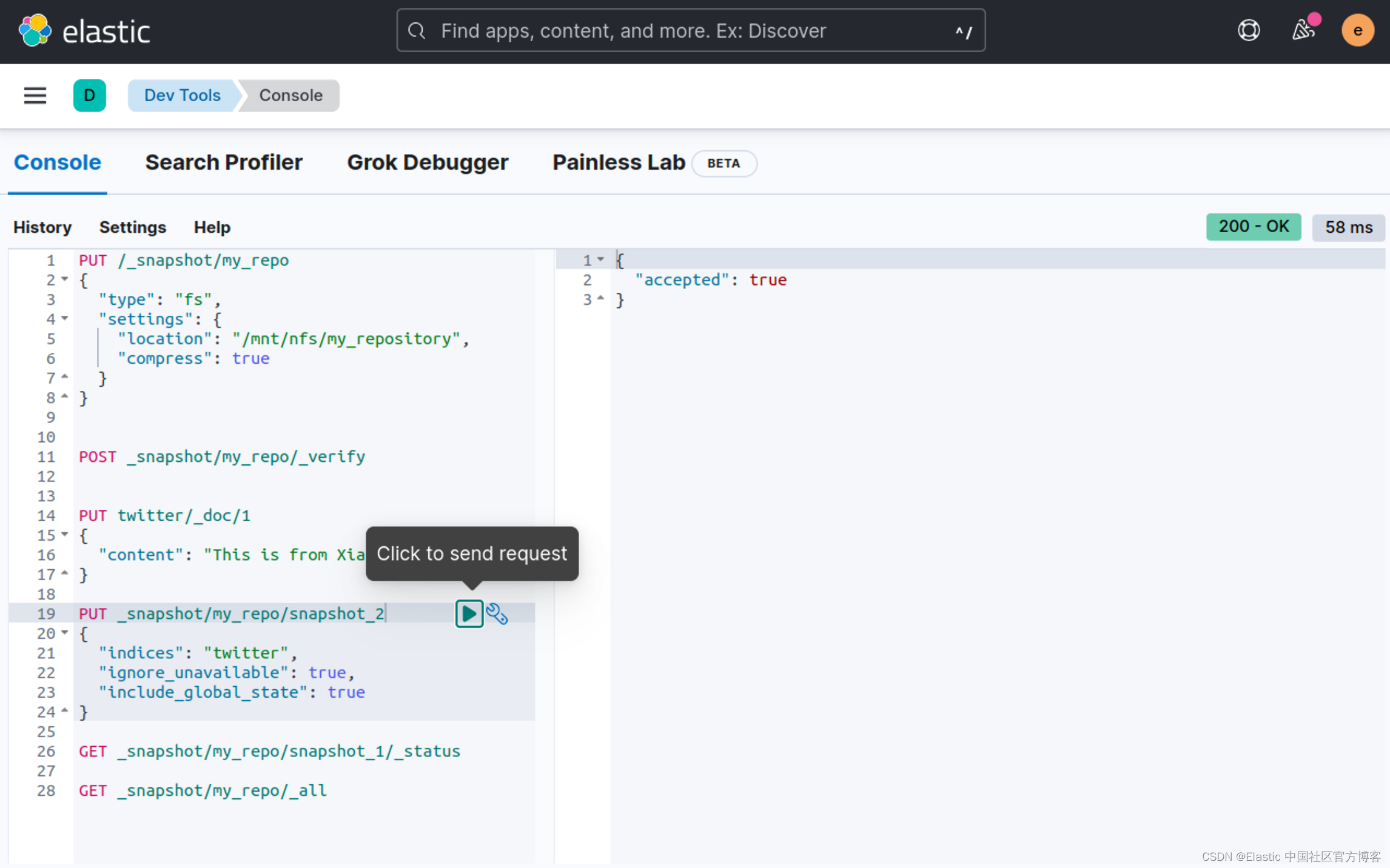
Task: Open the user avatar menu
Action: [x=1358, y=30]
